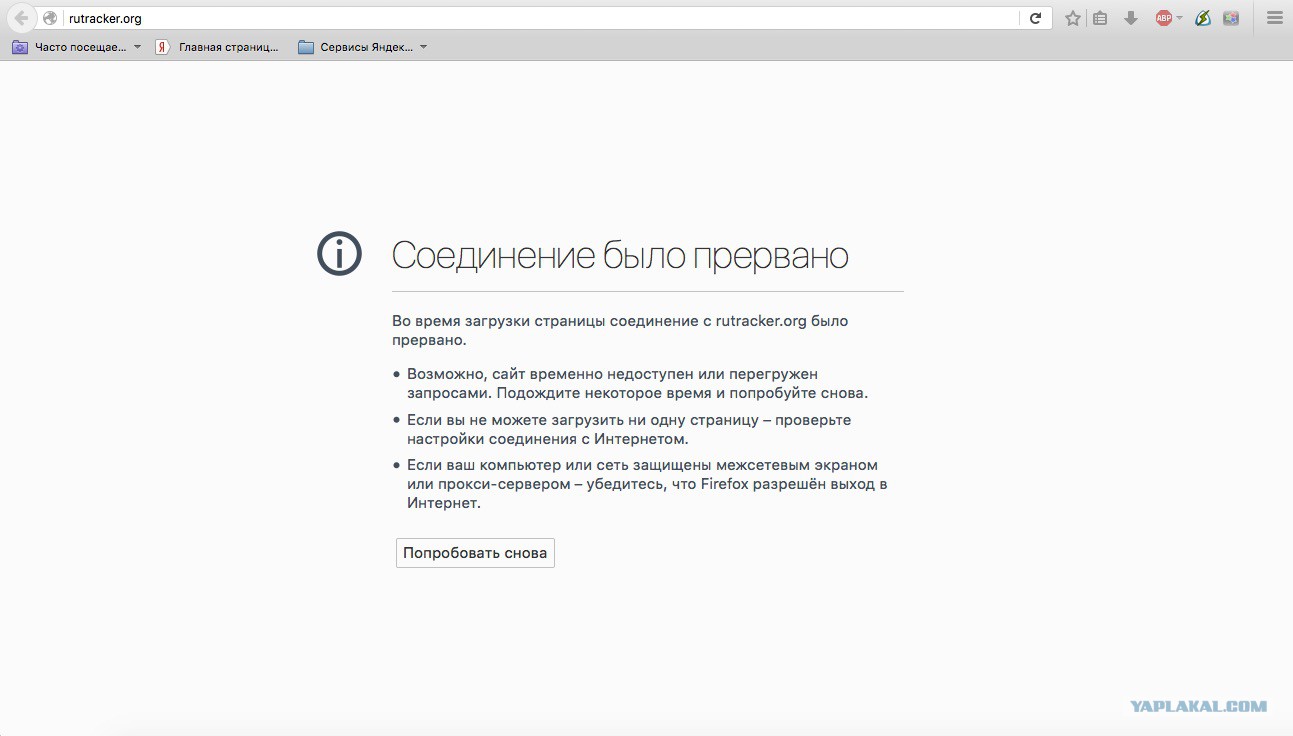Click the globe site identity icon
The width and height of the screenshot is (1293, 736).
(50, 18)
